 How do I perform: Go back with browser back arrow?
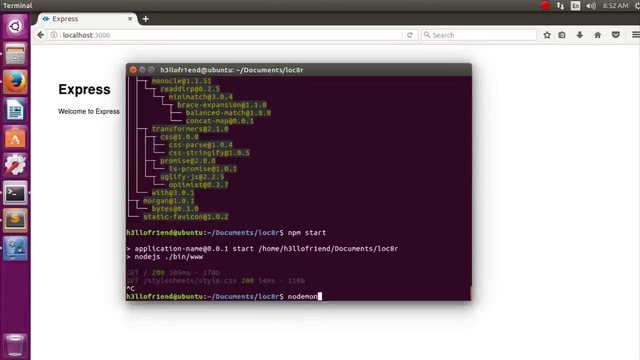pos(40,35)
